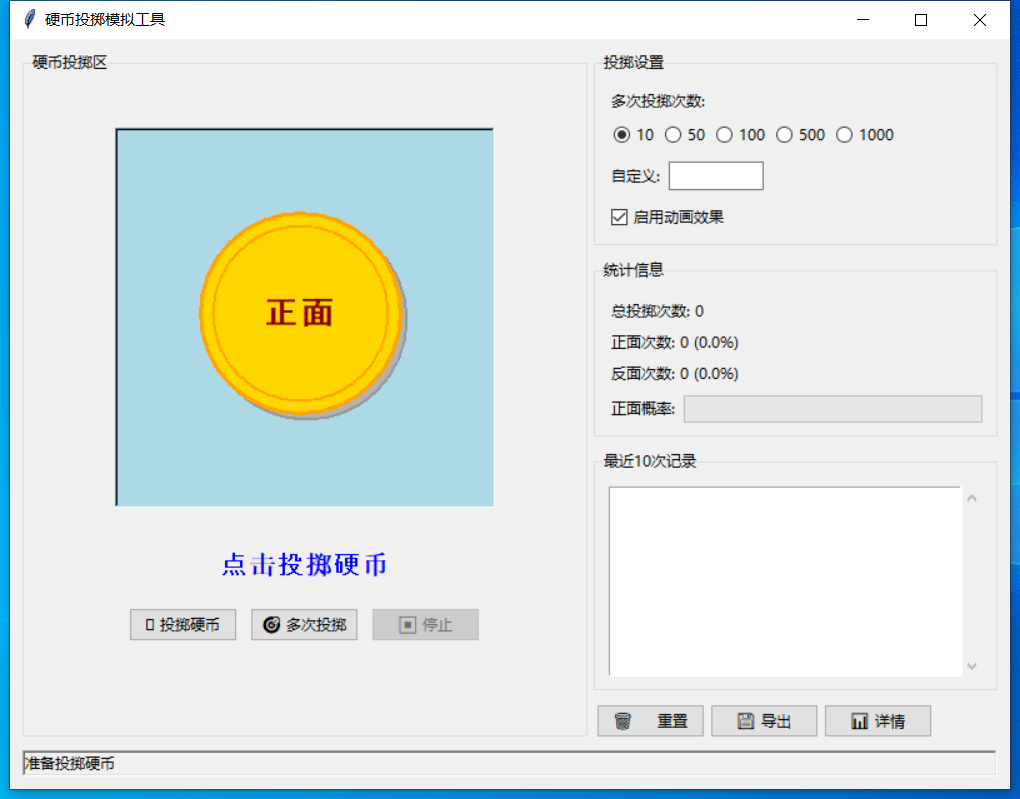Screen dimensions: 1020x799
Task: Focus the 自定义 custom count input field
Action: tap(716, 176)
